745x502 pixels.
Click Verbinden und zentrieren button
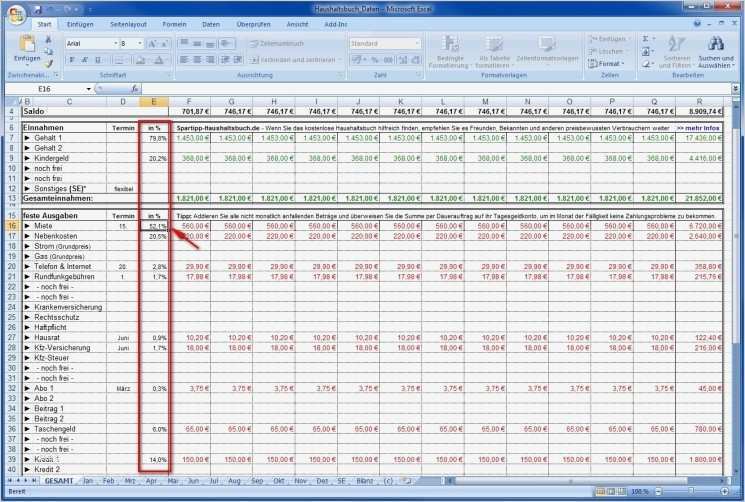click(295, 60)
